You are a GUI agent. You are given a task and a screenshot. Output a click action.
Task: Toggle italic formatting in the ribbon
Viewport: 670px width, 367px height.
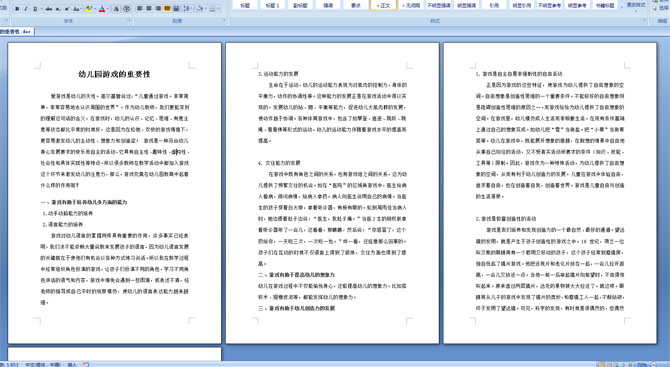tap(26, 9)
